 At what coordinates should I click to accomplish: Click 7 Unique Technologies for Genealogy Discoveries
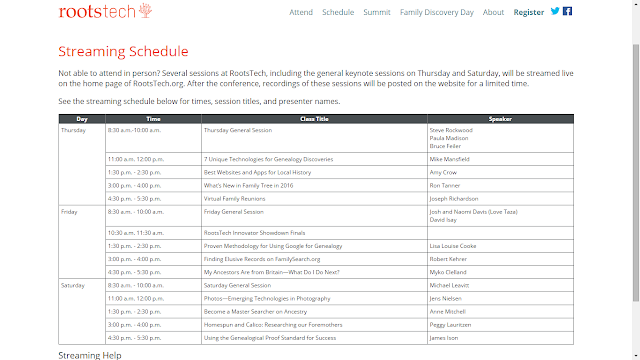click(269, 159)
